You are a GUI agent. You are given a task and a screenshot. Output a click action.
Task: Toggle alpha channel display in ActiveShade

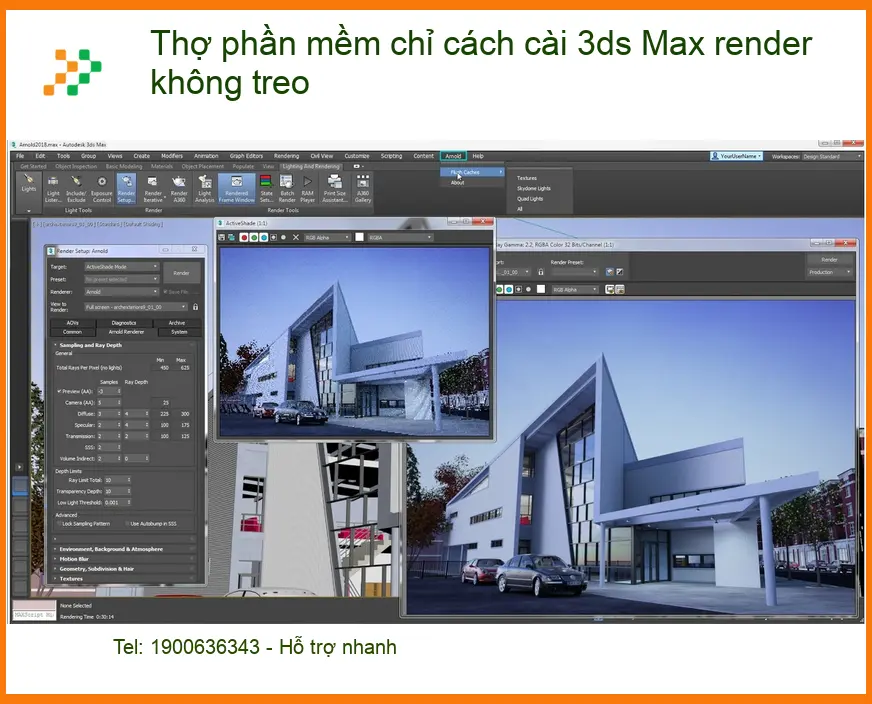[274, 237]
